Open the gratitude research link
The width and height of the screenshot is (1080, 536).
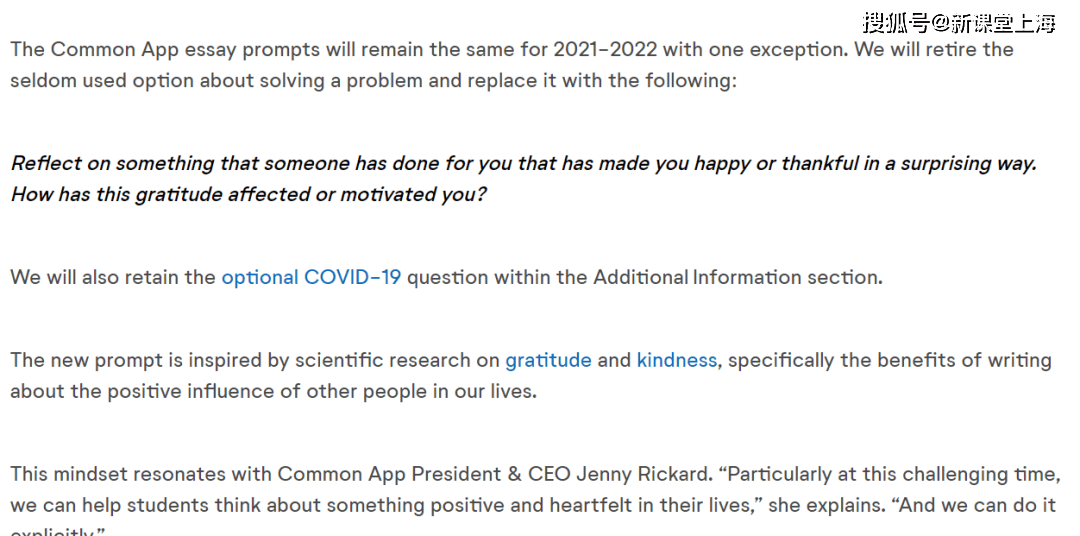click(x=548, y=360)
